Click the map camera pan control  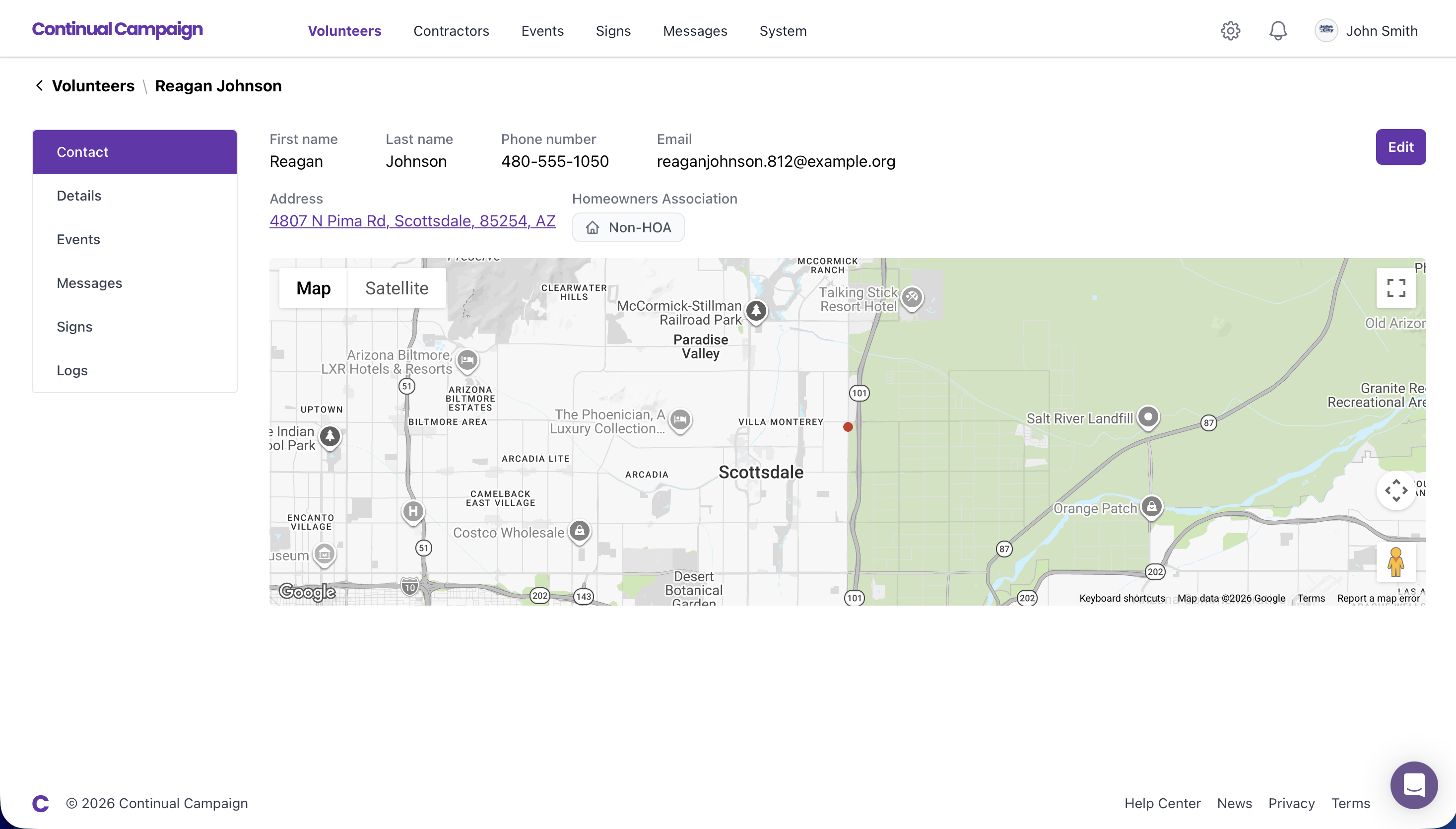(1395, 490)
